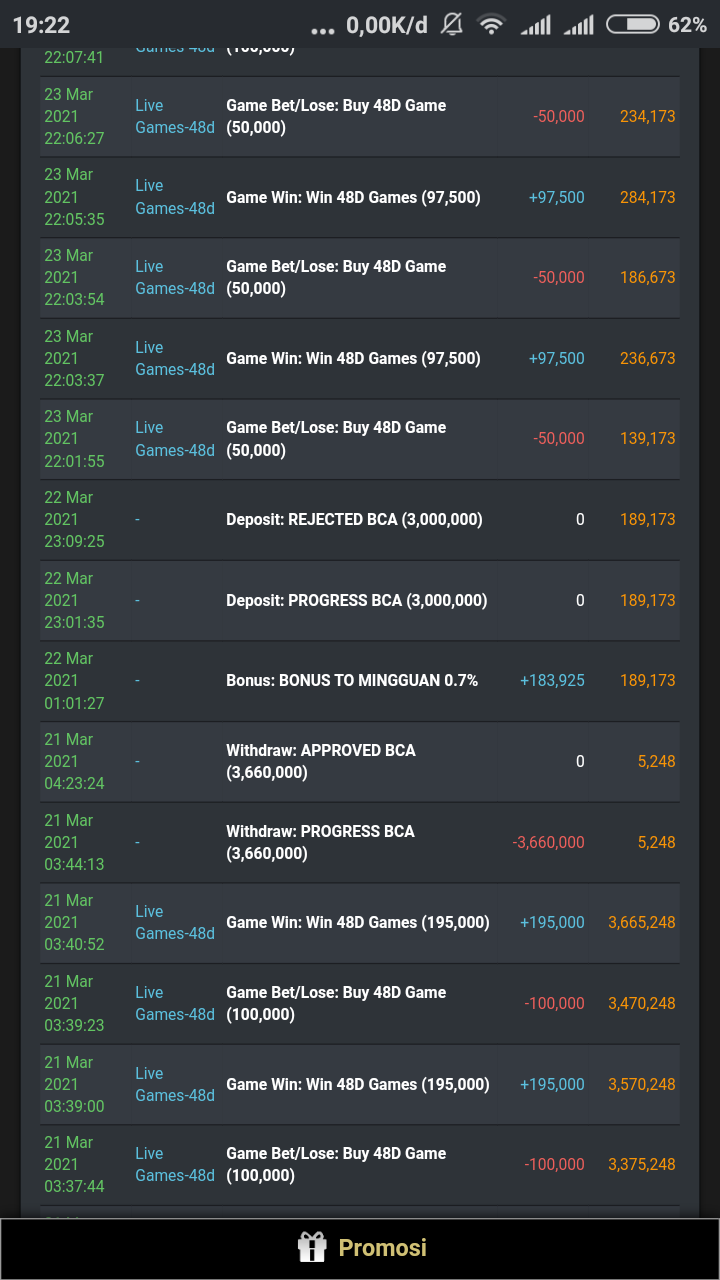Tap the three dots in status bar
720x1280 pixels.
coord(325,28)
